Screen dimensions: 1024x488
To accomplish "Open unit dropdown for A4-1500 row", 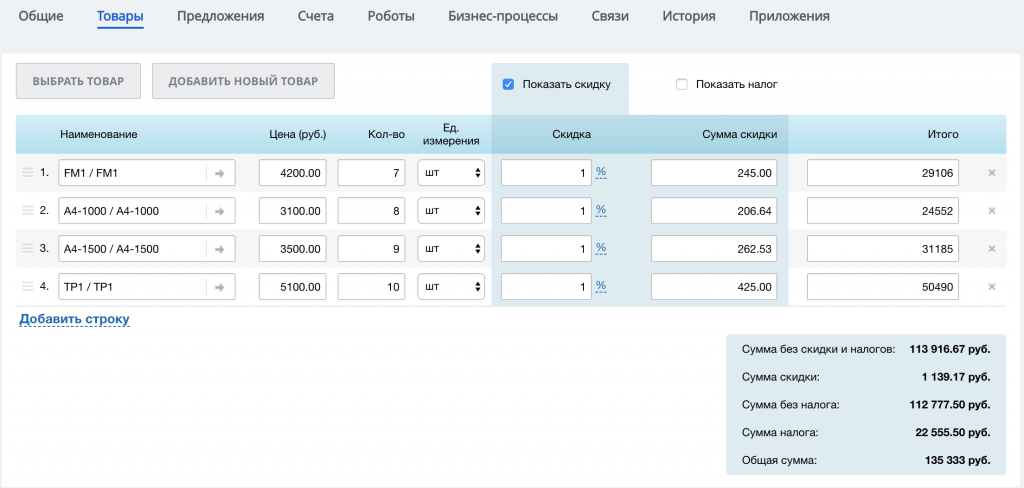I will (x=450, y=249).
